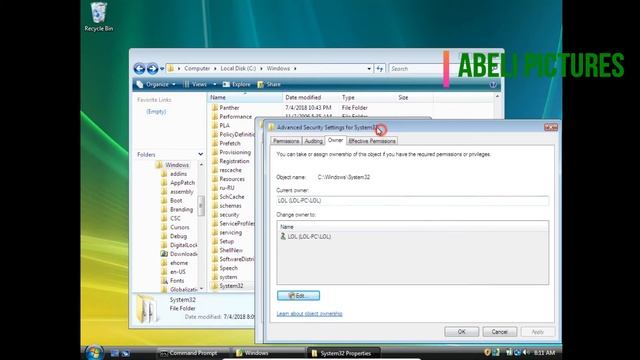
Task: Click Cancel in Advanced Security Settings
Action: 500,332
